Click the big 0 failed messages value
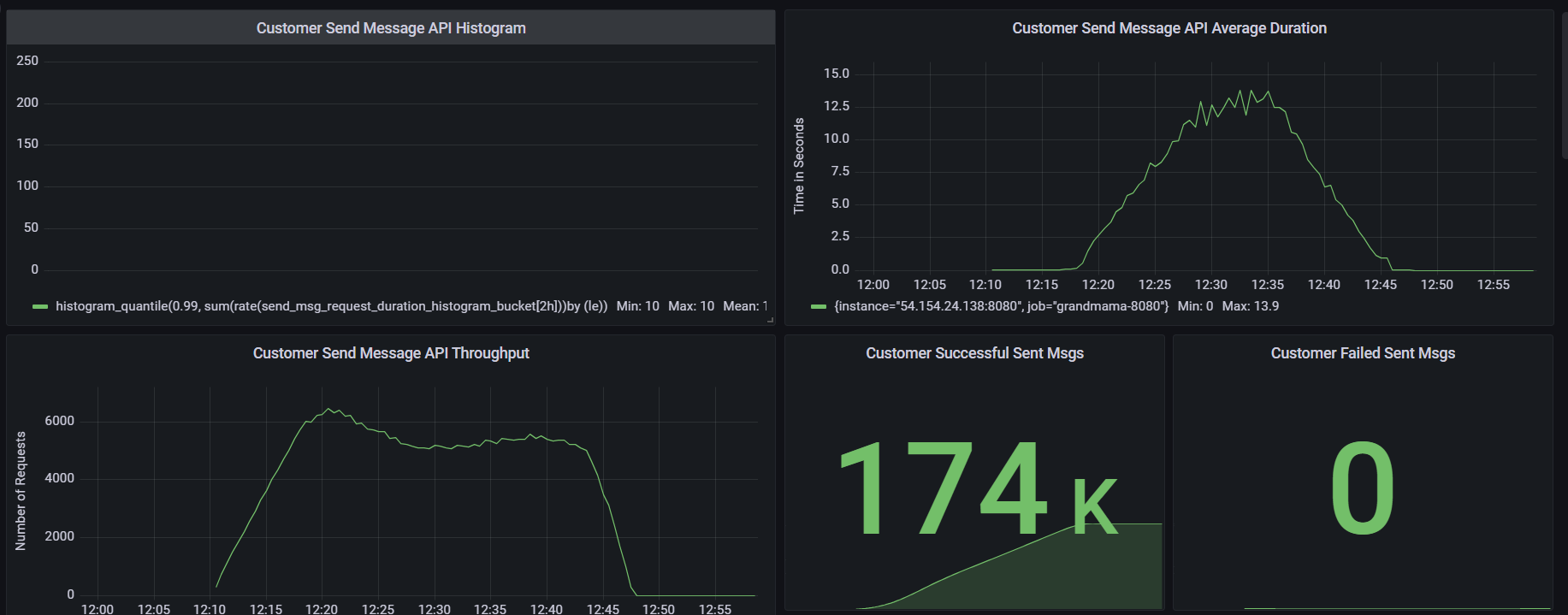Image resolution: width=1568 pixels, height=615 pixels. [1362, 488]
